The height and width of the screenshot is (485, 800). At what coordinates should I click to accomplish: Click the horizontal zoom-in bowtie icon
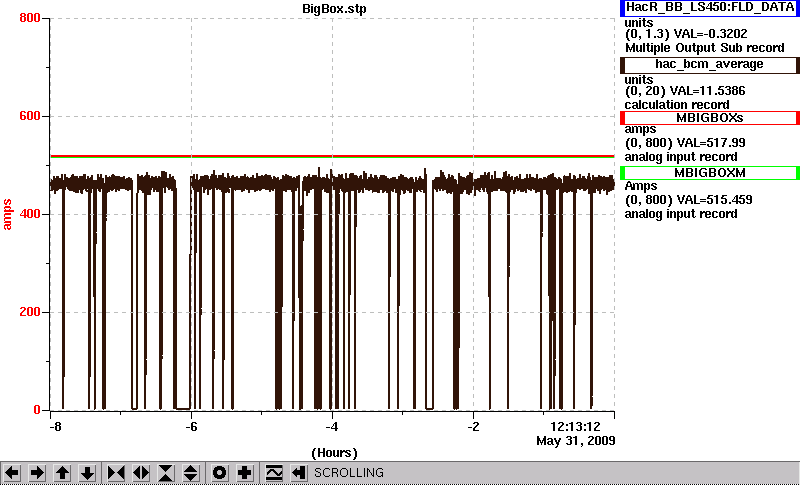pyautogui.click(x=116, y=473)
